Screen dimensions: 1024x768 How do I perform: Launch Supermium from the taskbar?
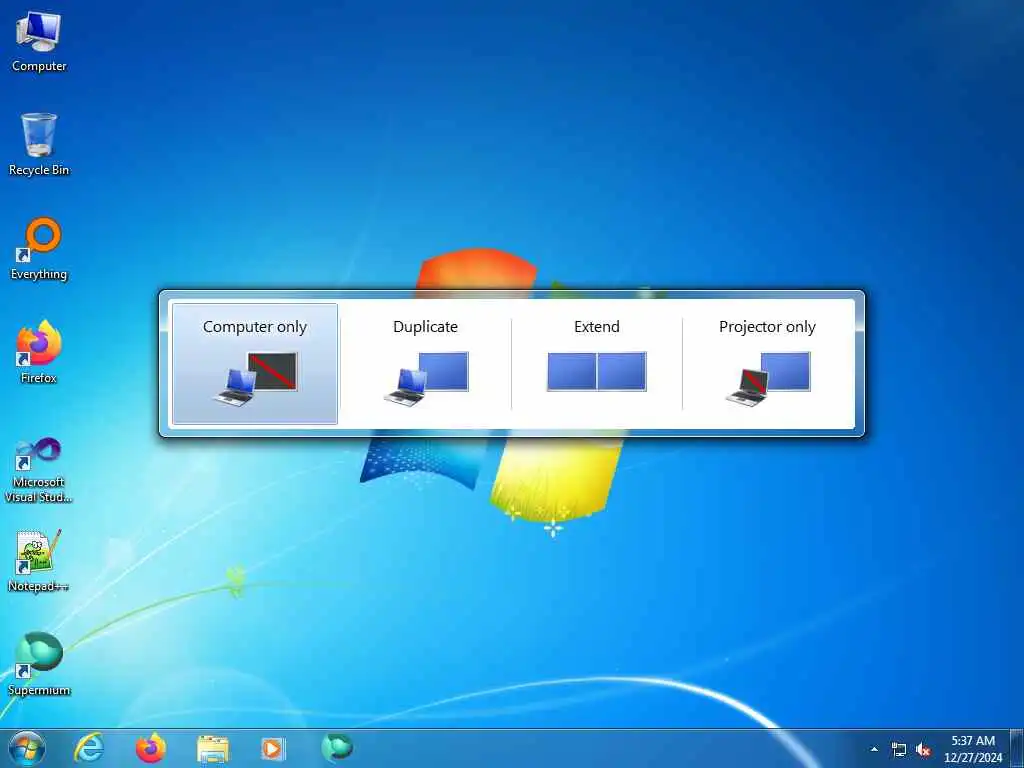click(x=337, y=747)
